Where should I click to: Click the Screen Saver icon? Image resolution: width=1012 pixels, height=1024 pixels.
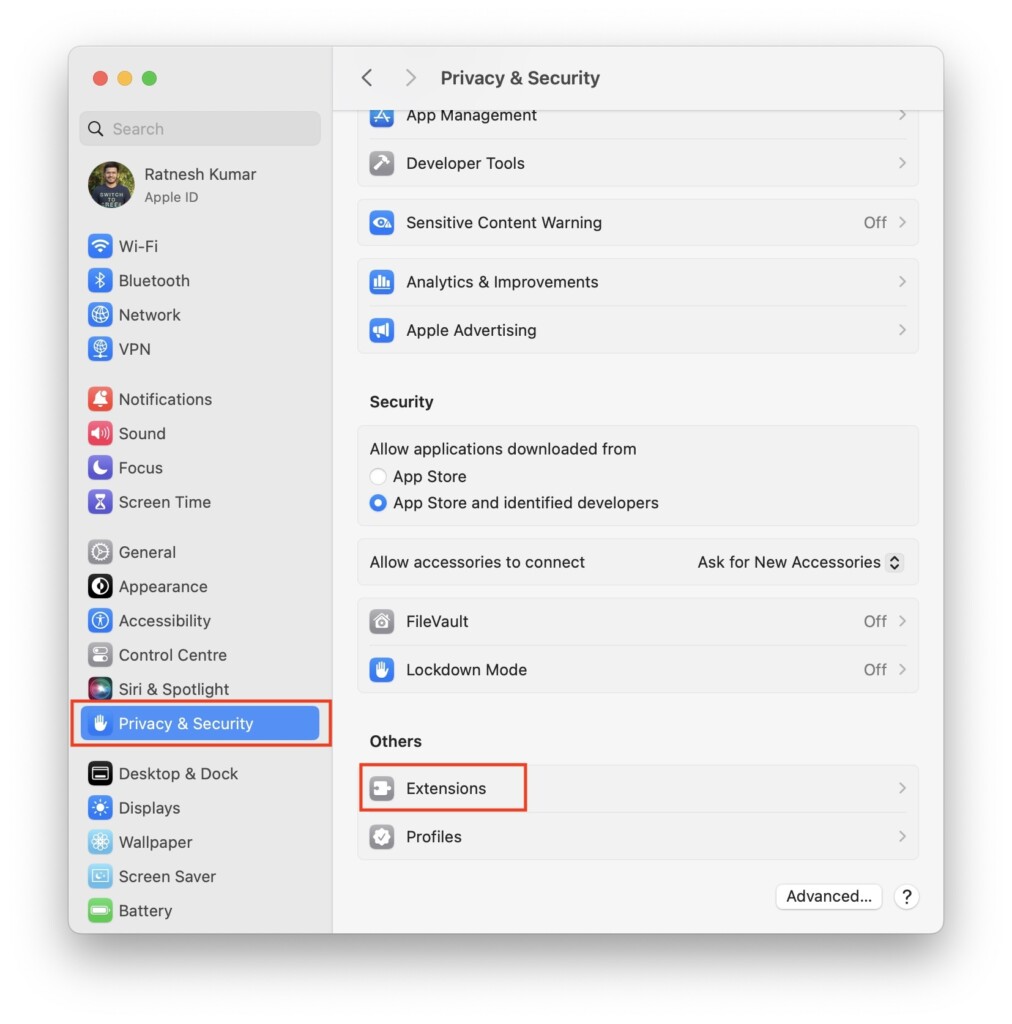tap(100, 876)
